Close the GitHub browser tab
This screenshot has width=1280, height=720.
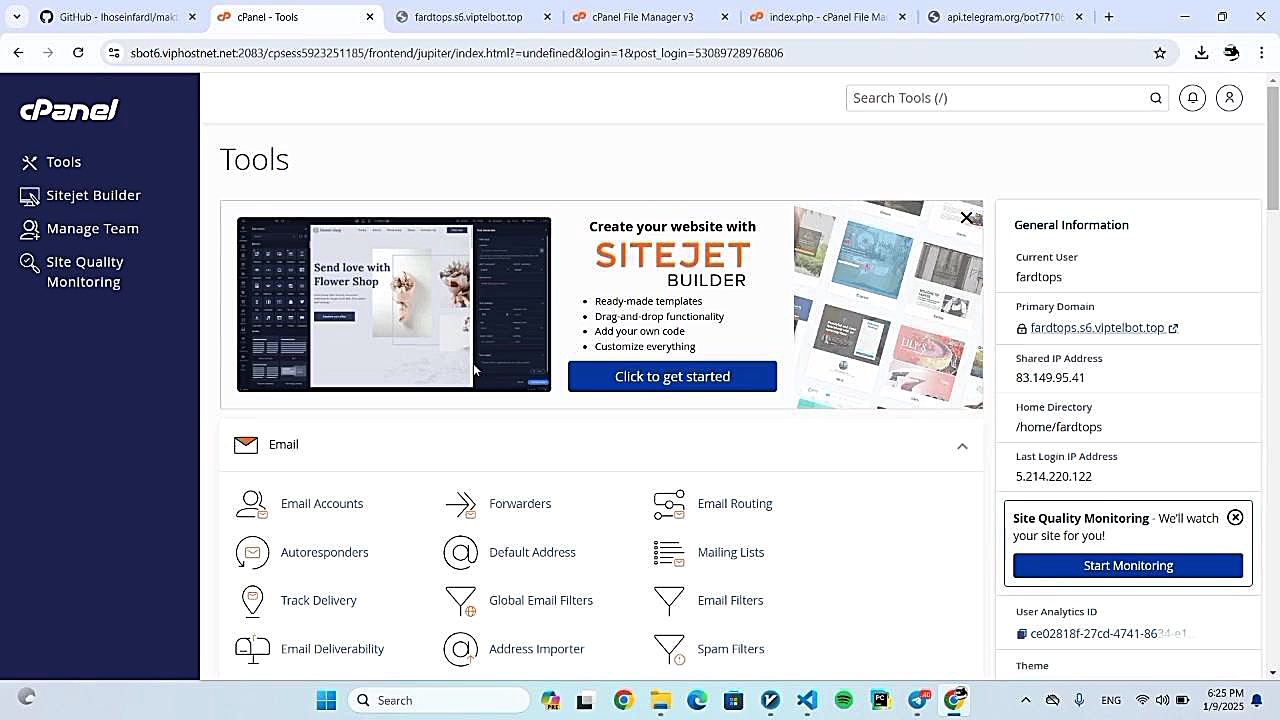click(193, 17)
